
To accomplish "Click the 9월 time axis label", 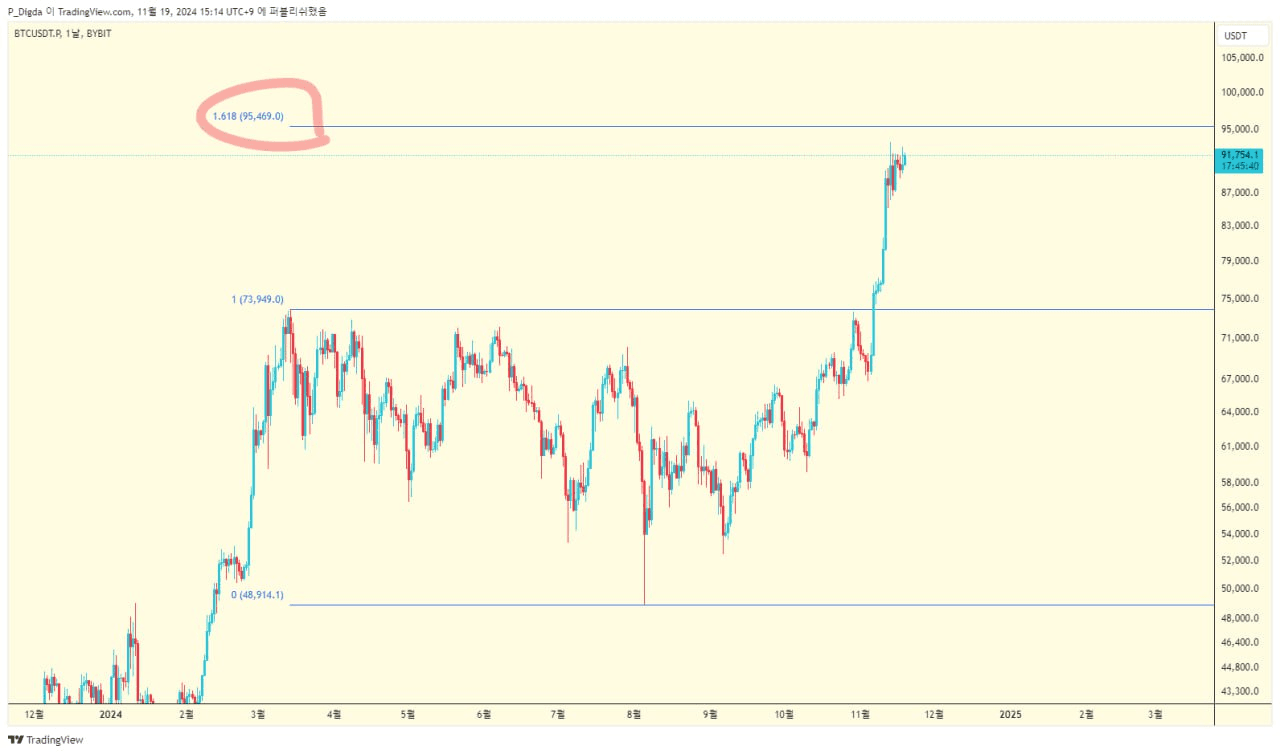I will (711, 714).
